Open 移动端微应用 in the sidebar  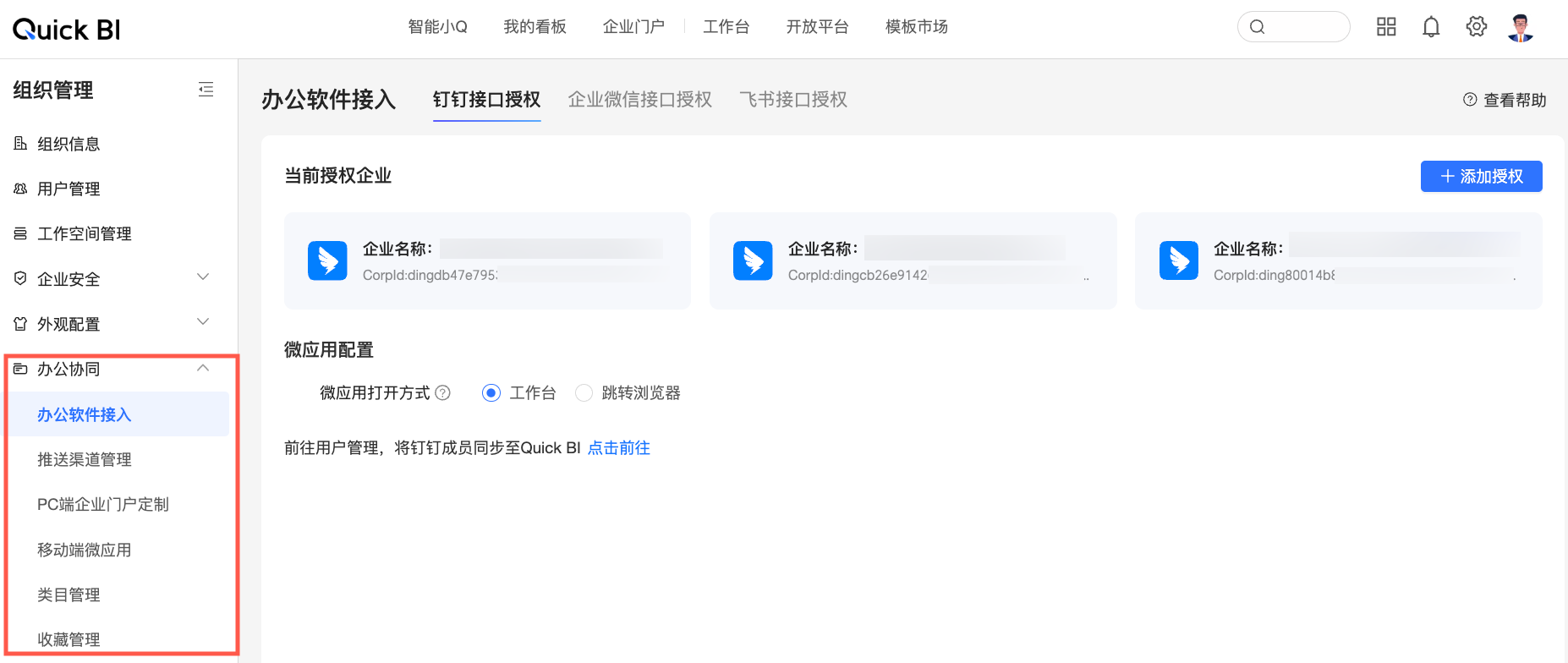click(85, 550)
